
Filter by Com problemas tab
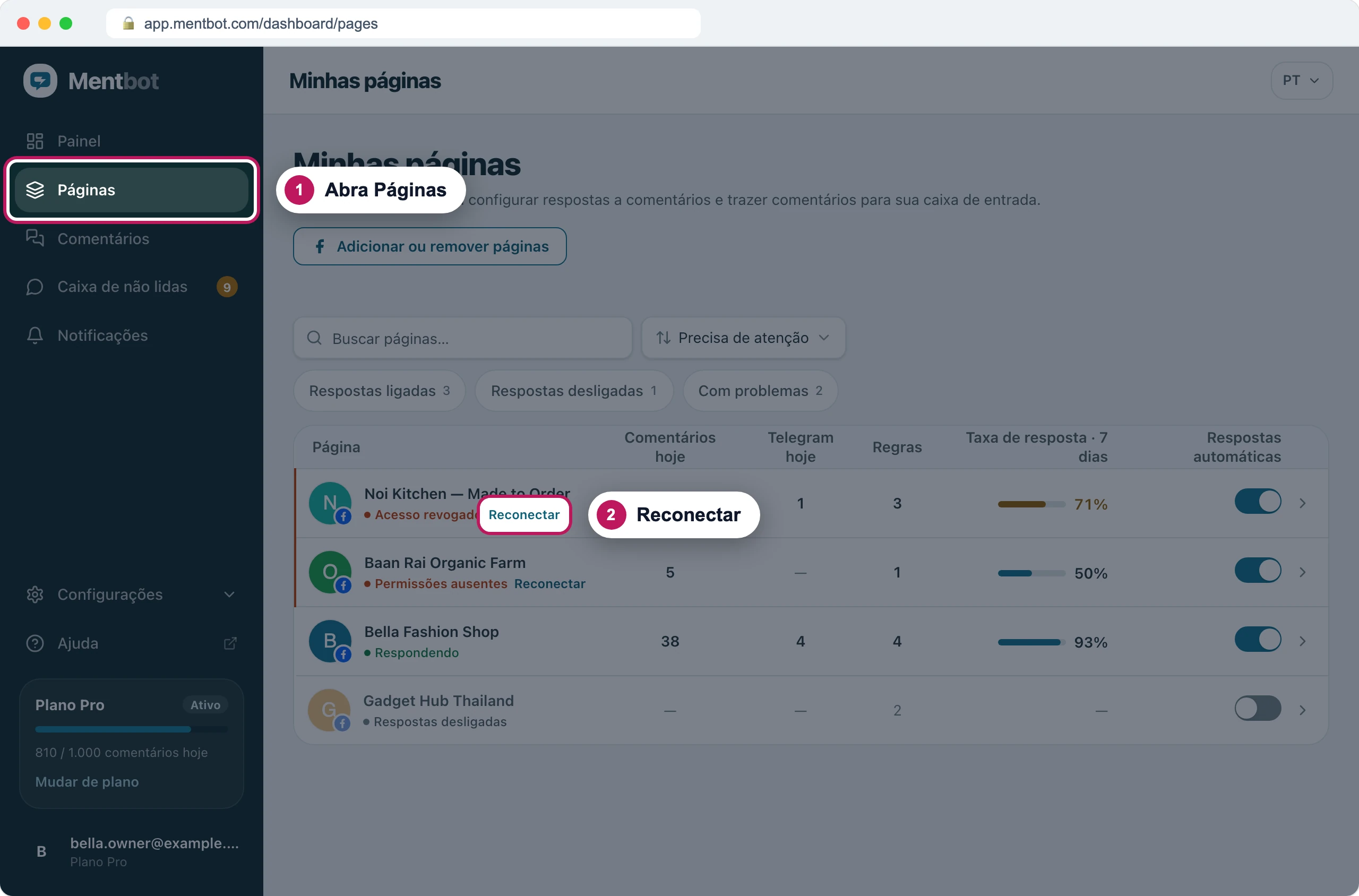coord(760,391)
